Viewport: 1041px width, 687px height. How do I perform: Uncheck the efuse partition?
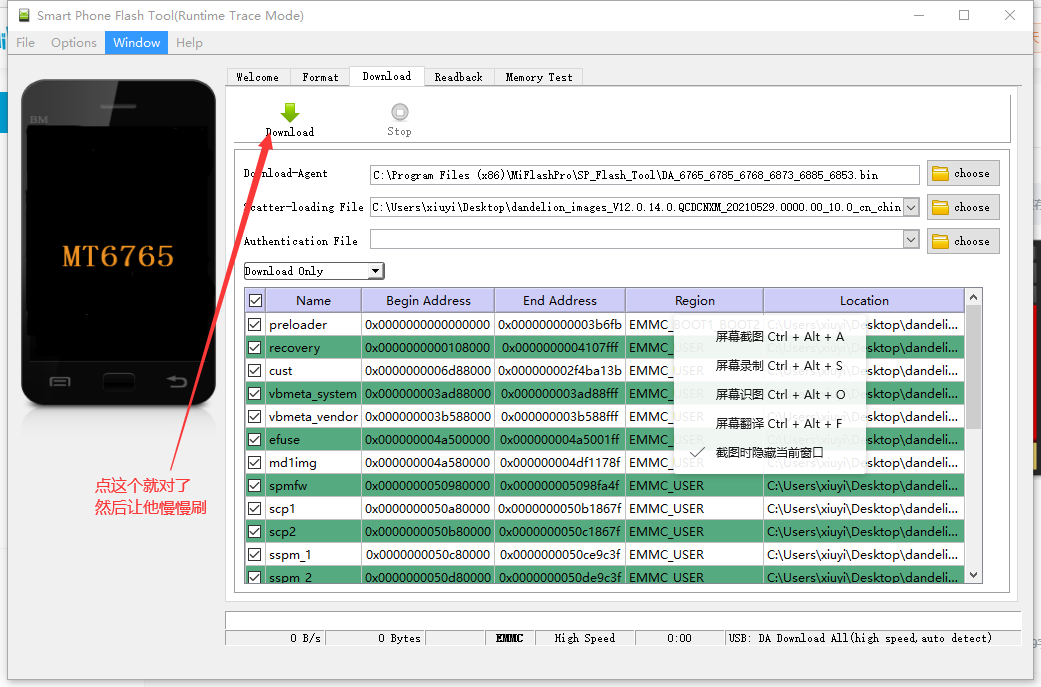[x=254, y=439]
